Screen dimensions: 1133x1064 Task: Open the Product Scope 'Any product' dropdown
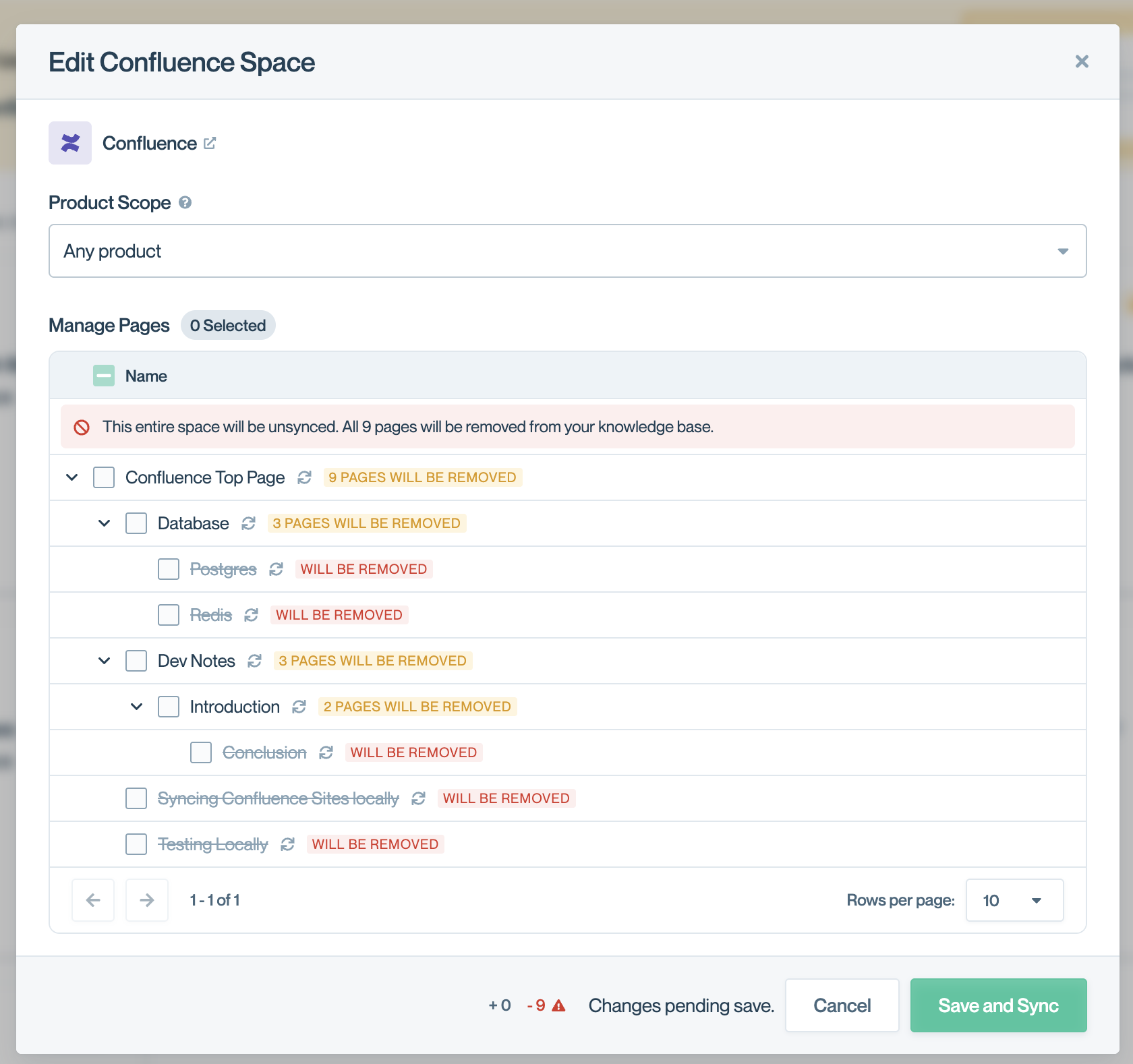click(568, 251)
